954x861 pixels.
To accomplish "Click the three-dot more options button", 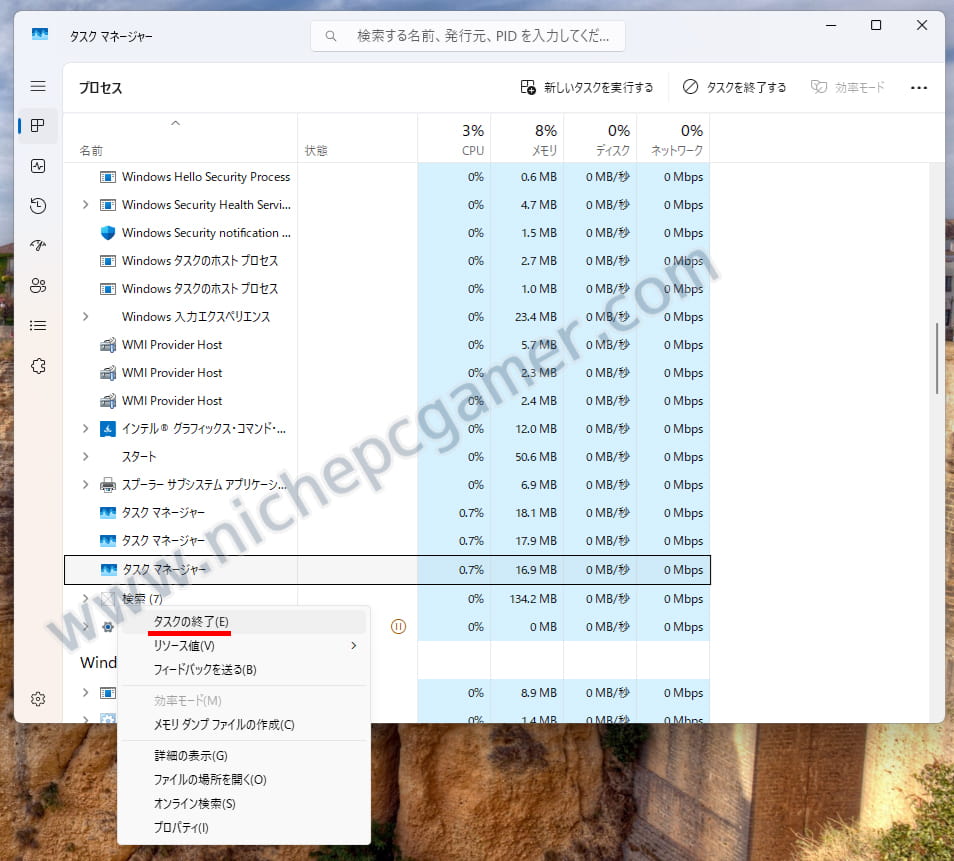I will point(919,88).
